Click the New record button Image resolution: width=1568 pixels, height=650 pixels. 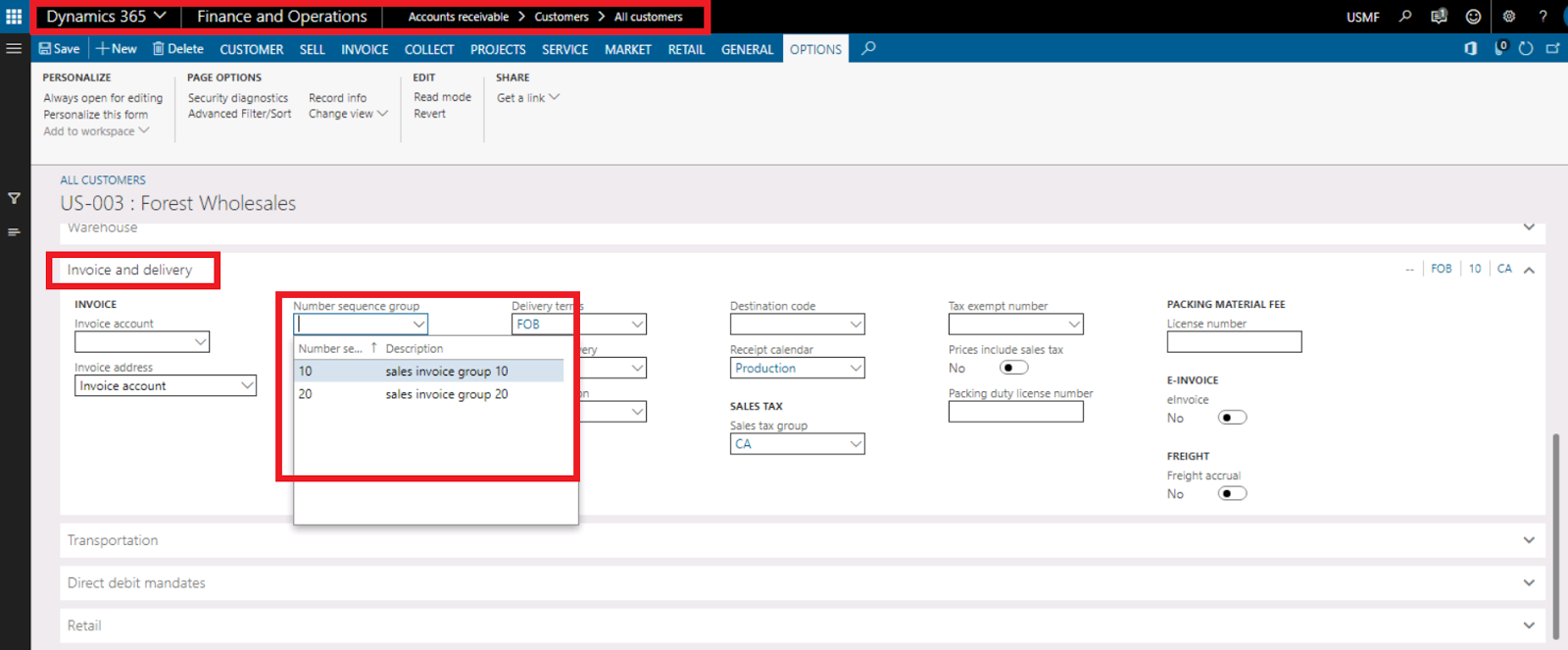tap(117, 48)
